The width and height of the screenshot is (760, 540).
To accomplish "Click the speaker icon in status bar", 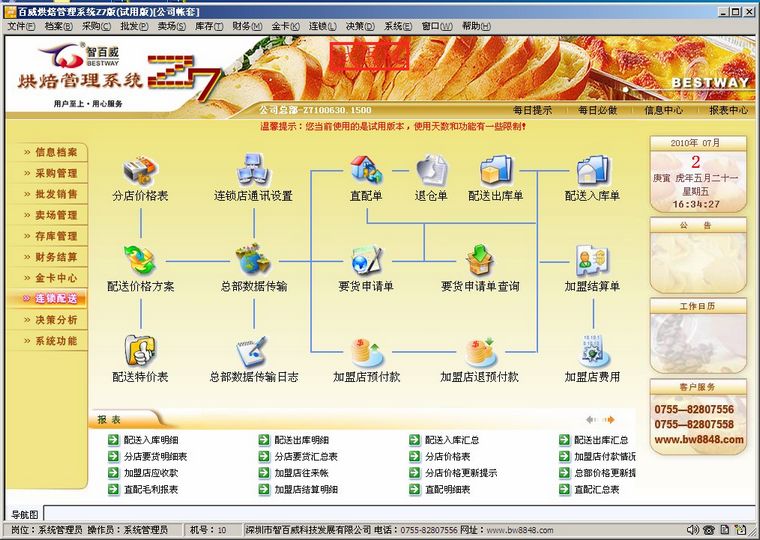I will [x=693, y=530].
